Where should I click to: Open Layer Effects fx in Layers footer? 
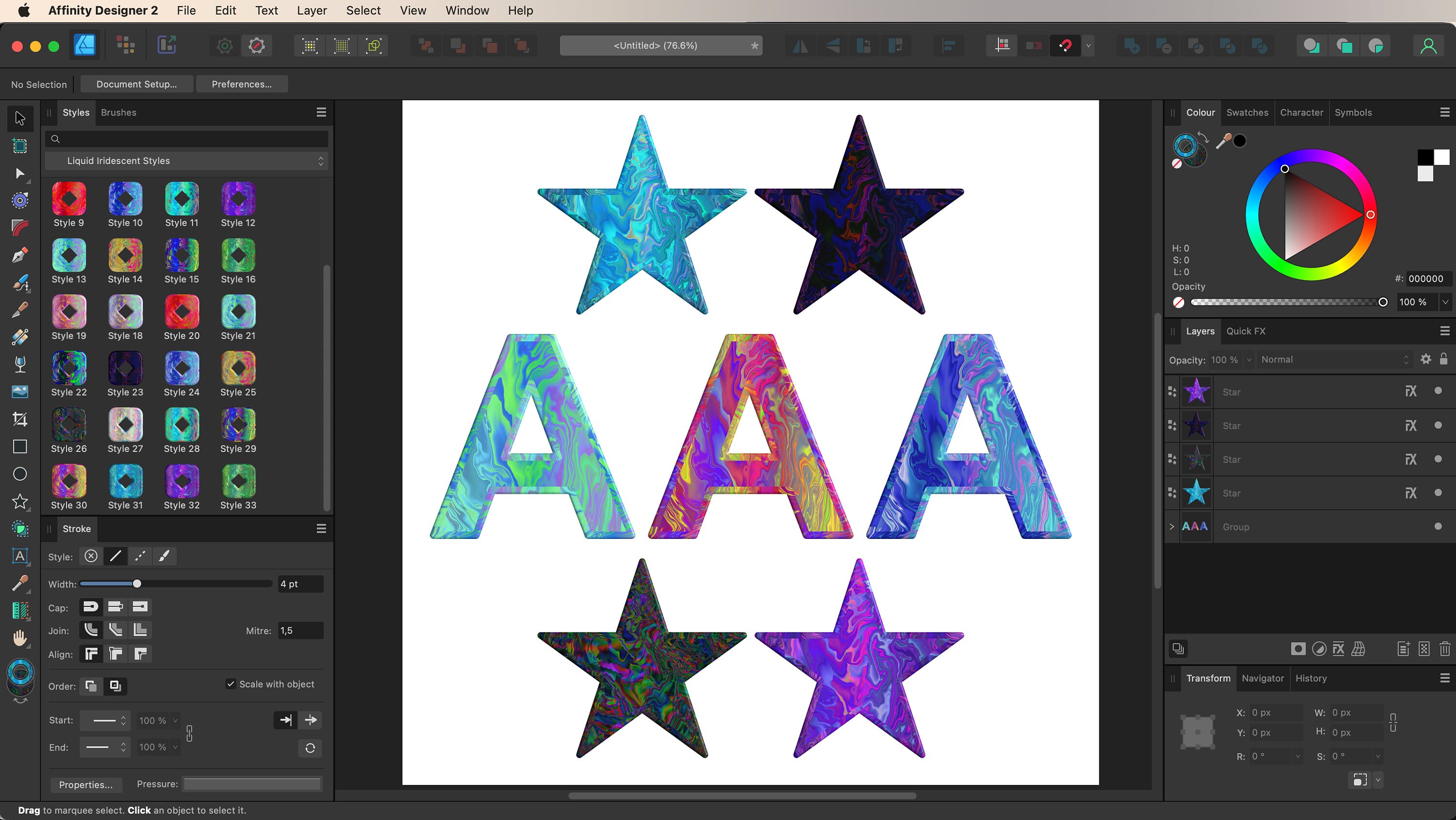click(1339, 649)
